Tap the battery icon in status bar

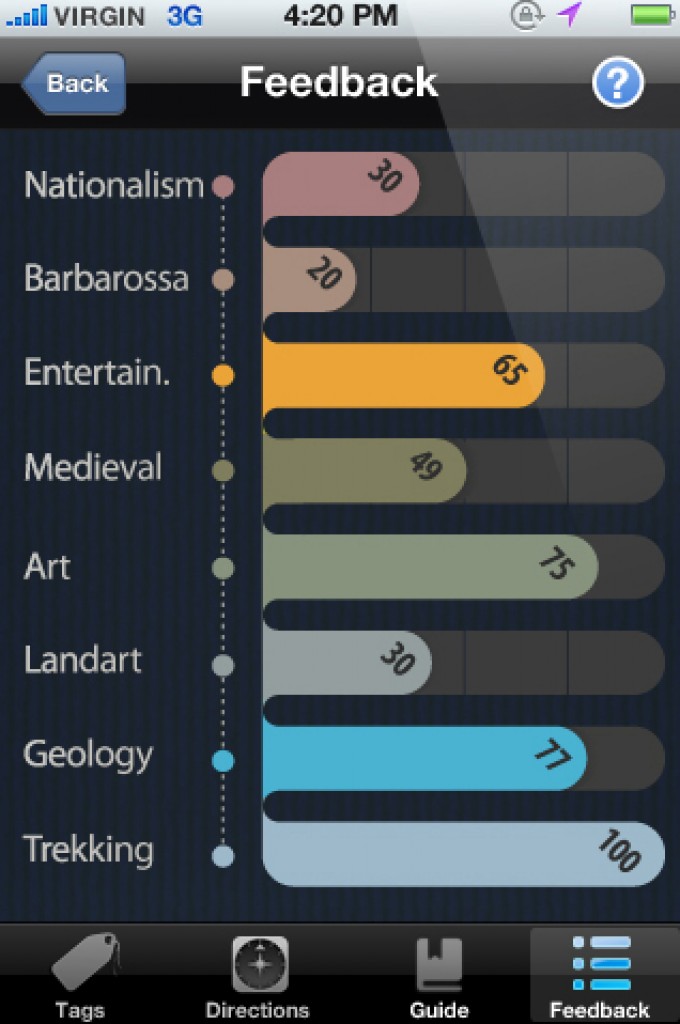click(x=650, y=15)
